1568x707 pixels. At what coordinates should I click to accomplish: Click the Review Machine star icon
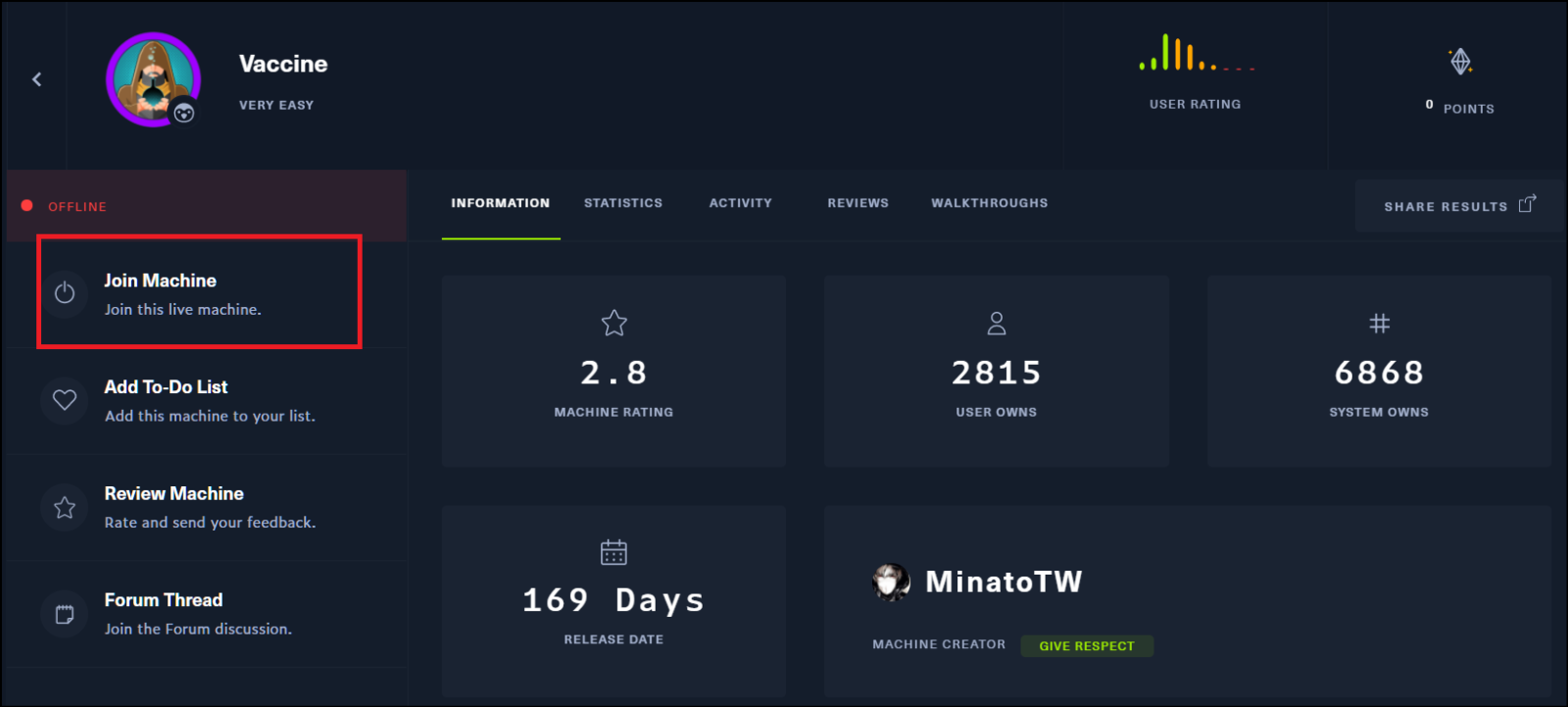pyautogui.click(x=65, y=507)
